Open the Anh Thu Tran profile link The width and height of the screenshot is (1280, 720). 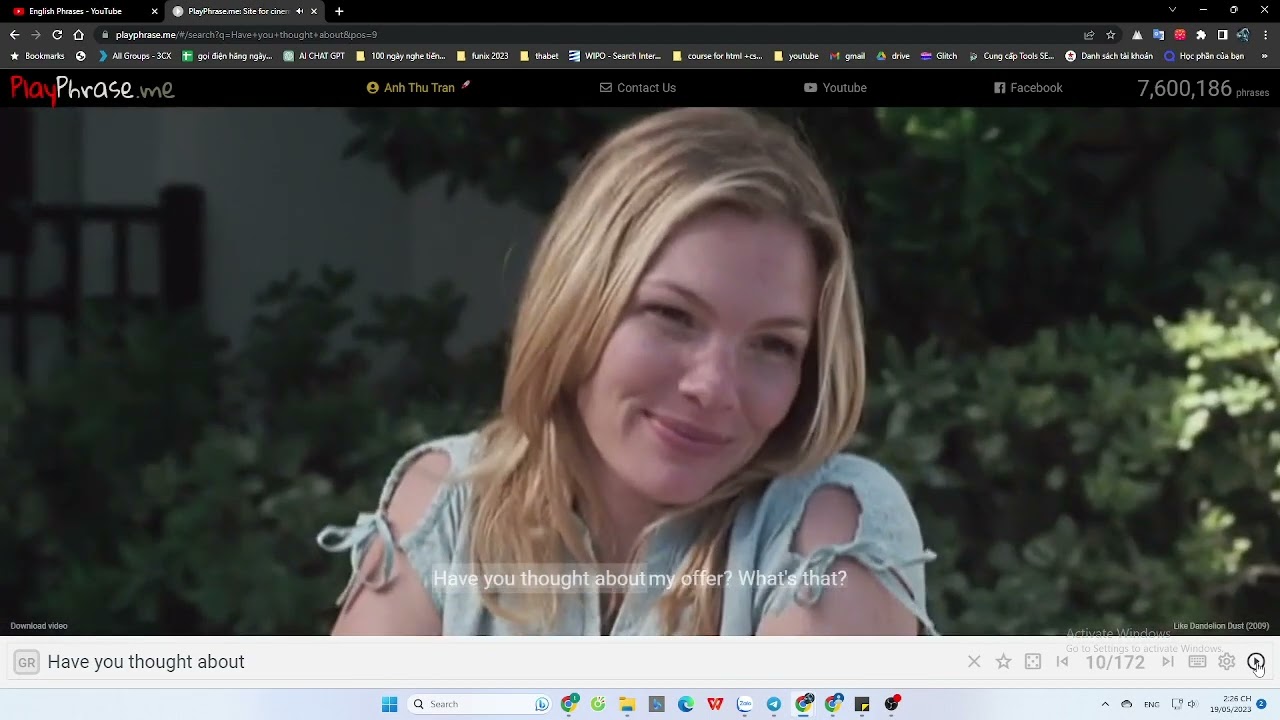coord(418,88)
